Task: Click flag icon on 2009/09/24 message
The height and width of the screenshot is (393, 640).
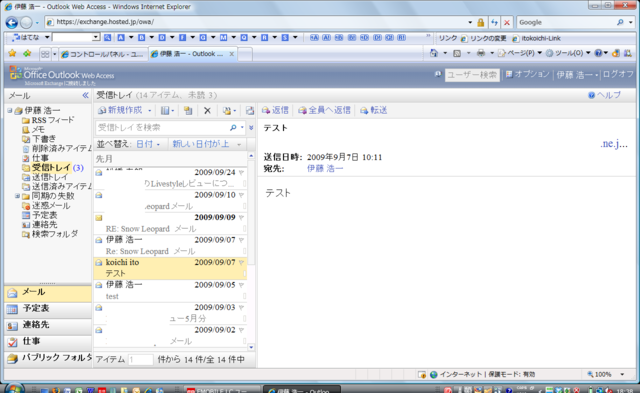Action: click(x=241, y=173)
